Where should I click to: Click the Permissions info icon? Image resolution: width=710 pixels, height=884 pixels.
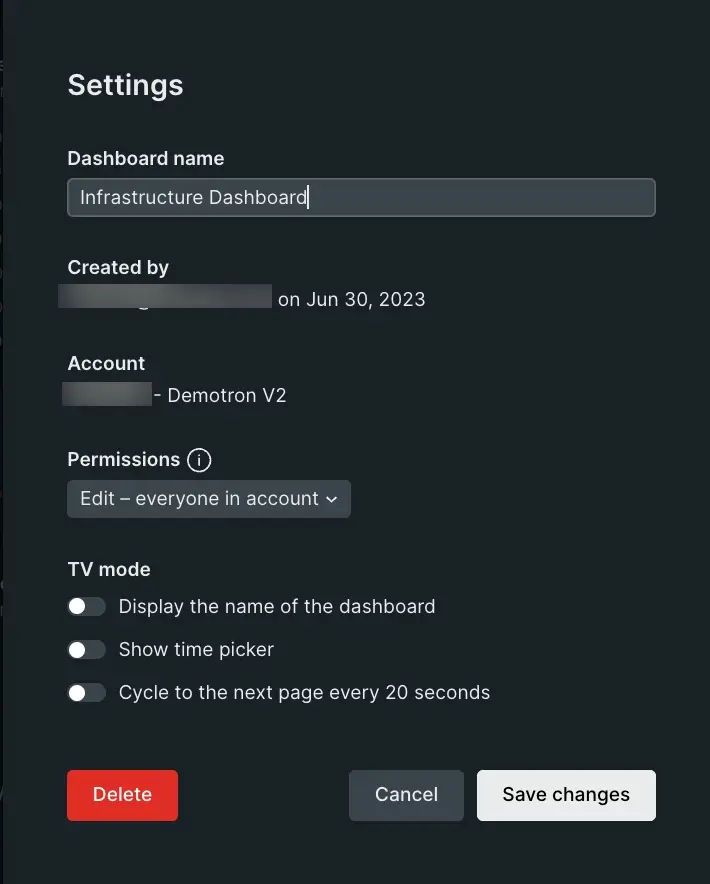coord(200,460)
